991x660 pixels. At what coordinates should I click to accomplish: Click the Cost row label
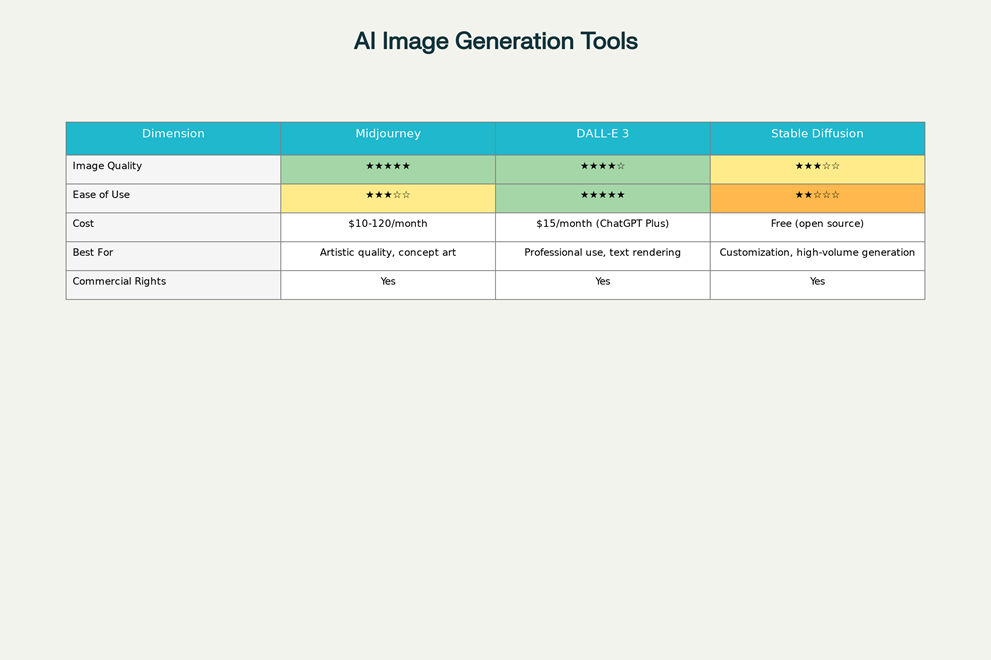[83, 224]
